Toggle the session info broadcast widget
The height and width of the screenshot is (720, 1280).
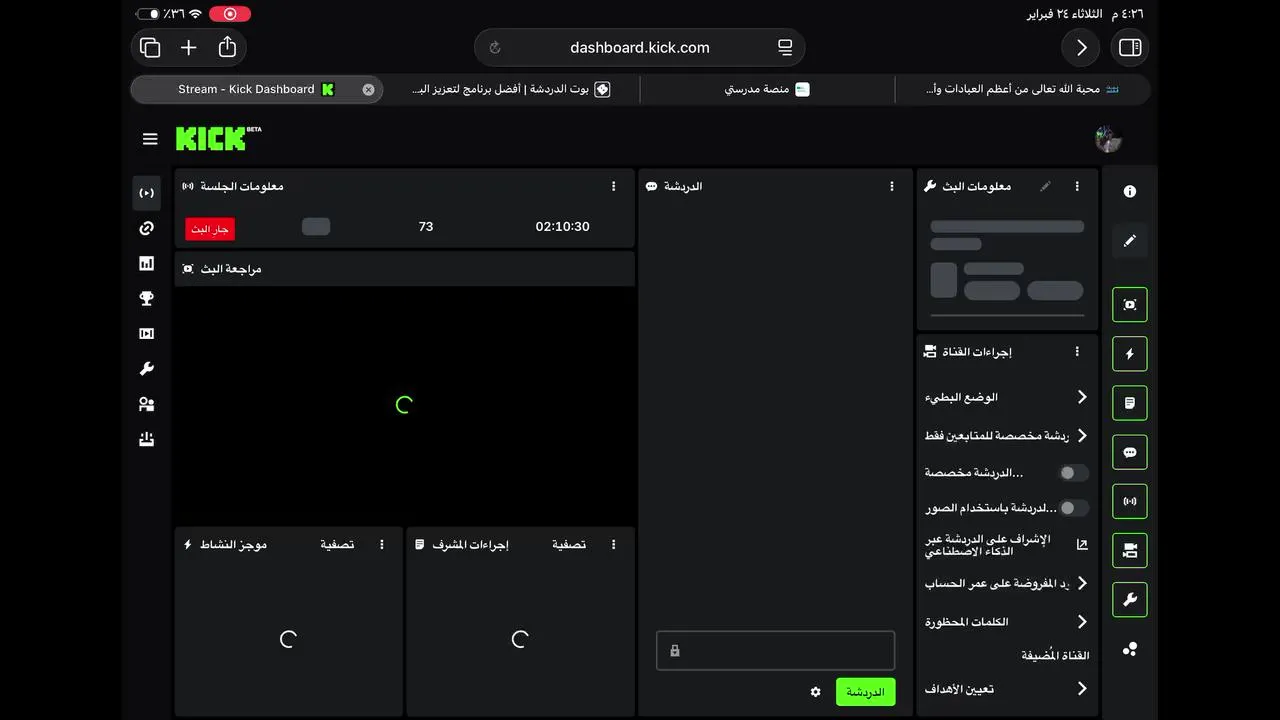point(1130,501)
